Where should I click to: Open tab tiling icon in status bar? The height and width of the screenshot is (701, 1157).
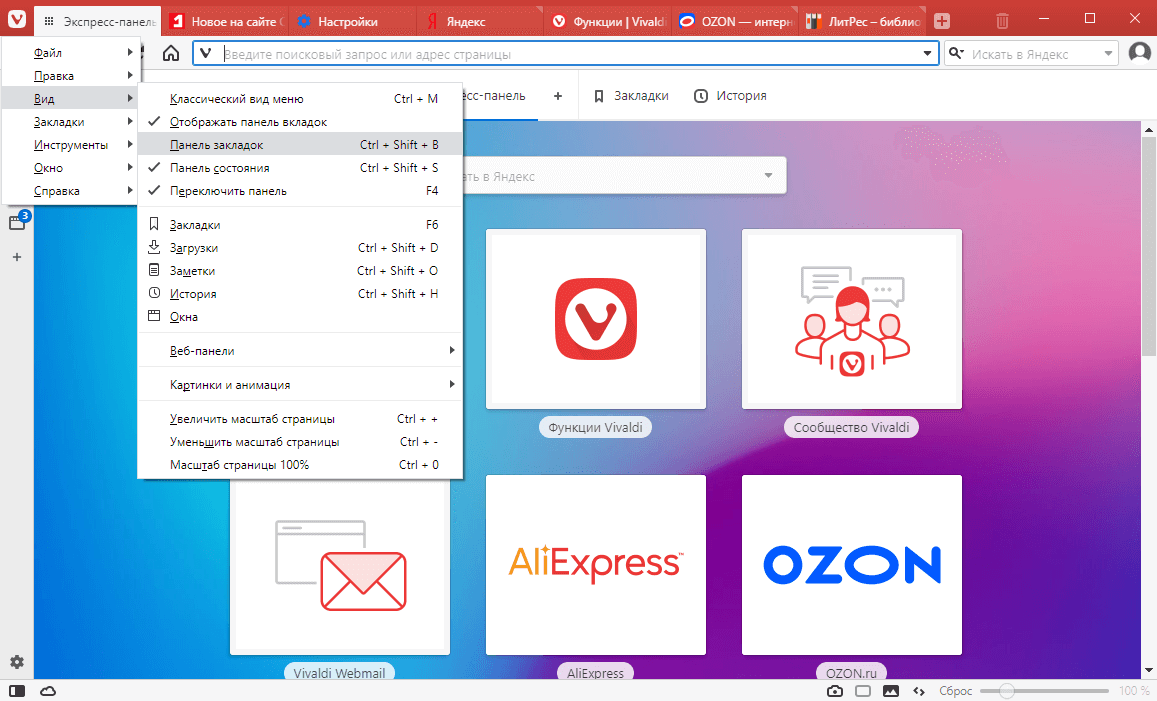863,691
